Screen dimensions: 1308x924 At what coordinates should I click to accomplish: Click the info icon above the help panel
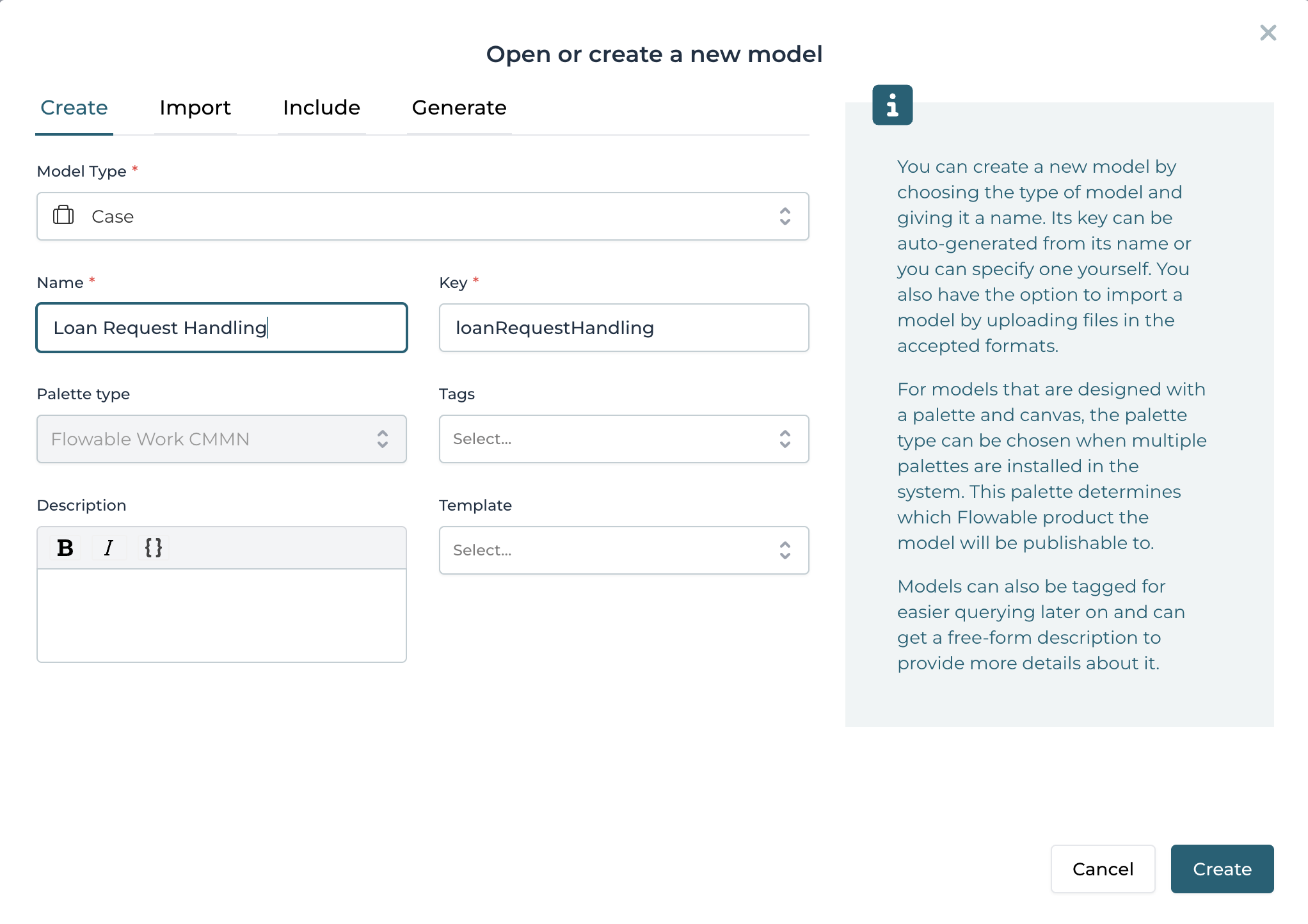(892, 105)
